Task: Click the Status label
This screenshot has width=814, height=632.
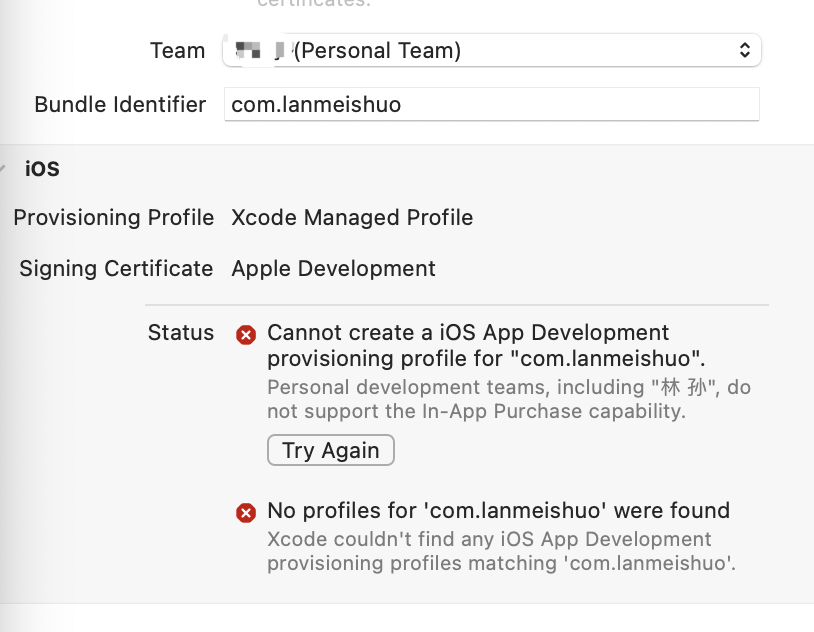Action: [181, 332]
